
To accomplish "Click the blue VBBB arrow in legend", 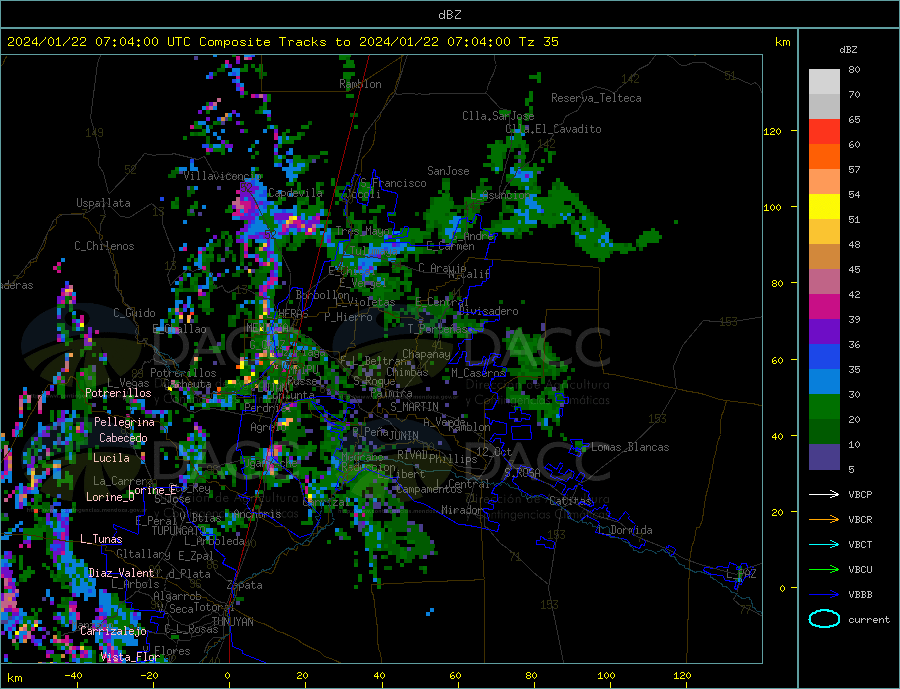I will (824, 594).
